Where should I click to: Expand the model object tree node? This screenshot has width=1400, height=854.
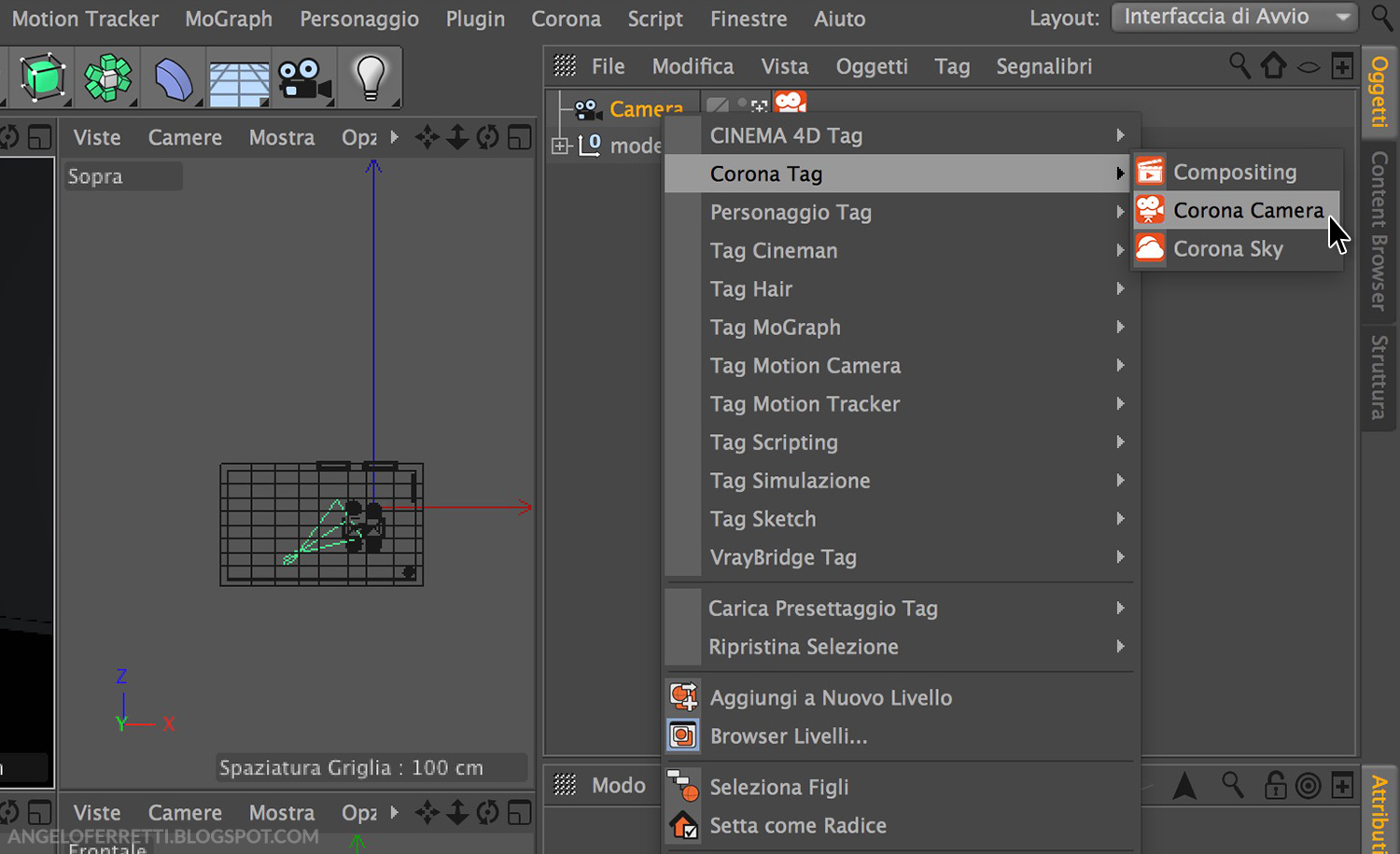point(560,146)
